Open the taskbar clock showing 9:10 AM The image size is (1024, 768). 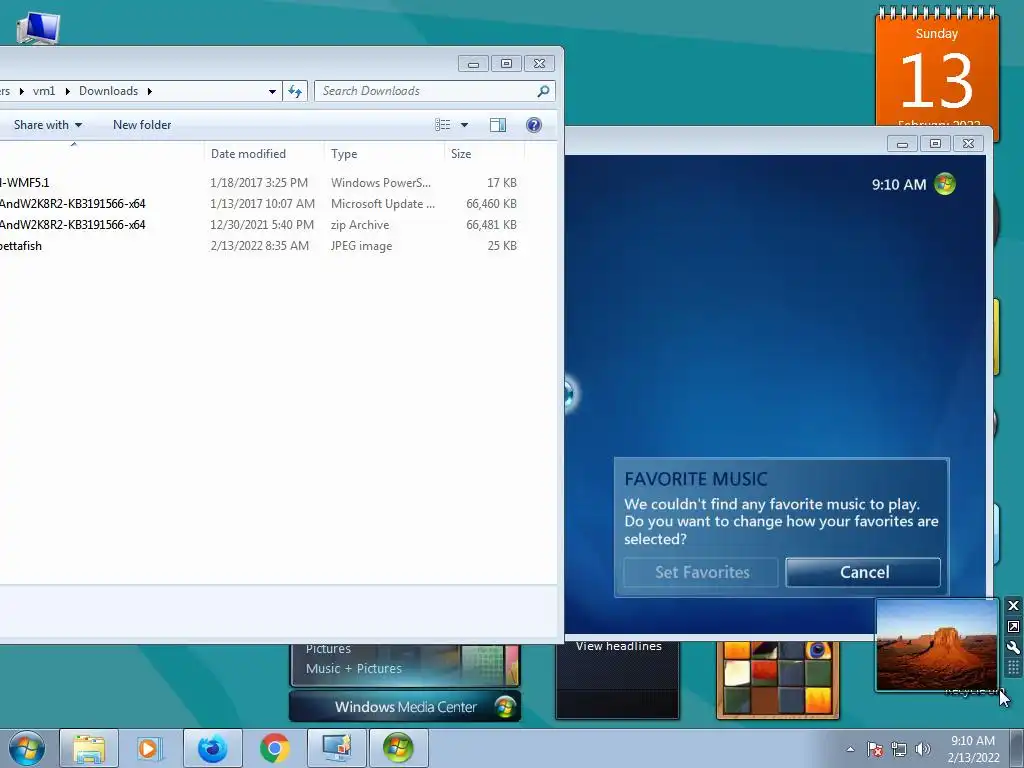point(973,749)
